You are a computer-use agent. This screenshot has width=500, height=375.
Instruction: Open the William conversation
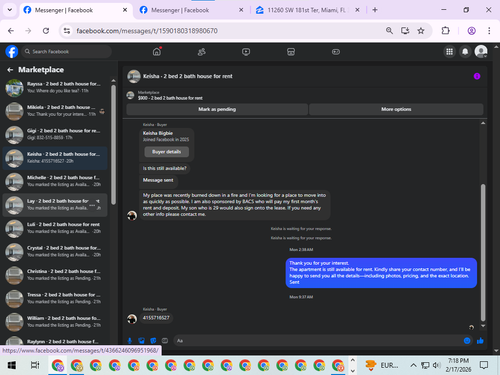[55, 322]
